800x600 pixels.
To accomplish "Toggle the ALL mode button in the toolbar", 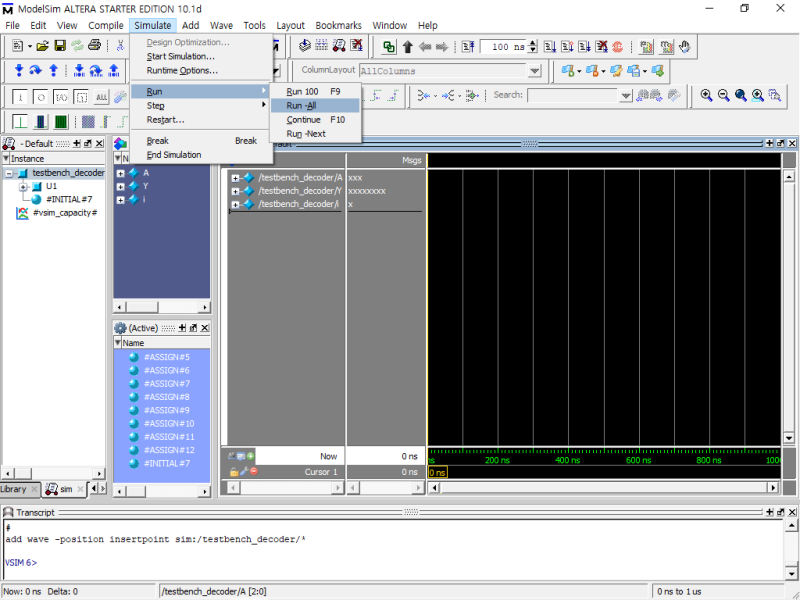I will point(100,97).
